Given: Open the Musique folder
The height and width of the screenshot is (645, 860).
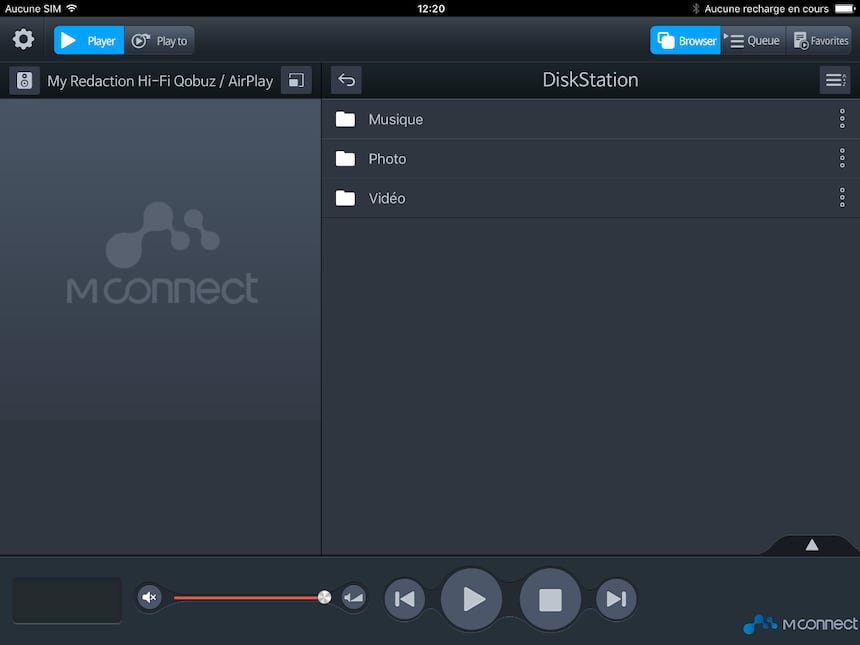Looking at the screenshot, I should [x=591, y=119].
